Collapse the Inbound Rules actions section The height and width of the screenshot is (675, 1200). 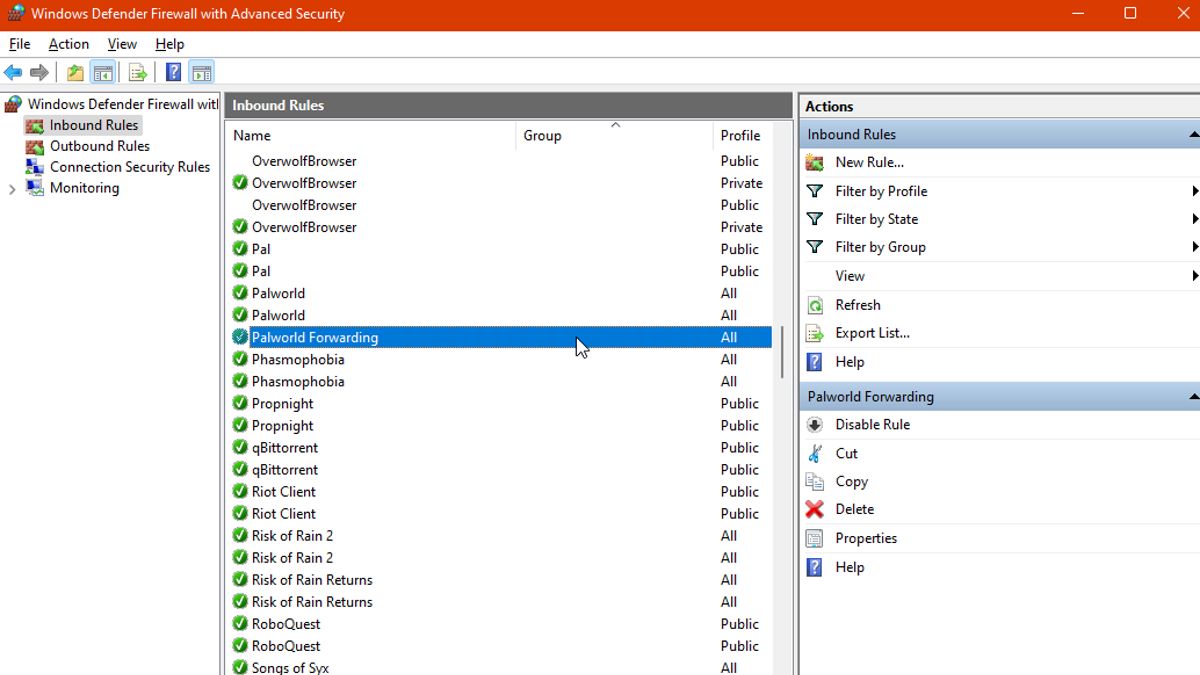pos(1193,133)
